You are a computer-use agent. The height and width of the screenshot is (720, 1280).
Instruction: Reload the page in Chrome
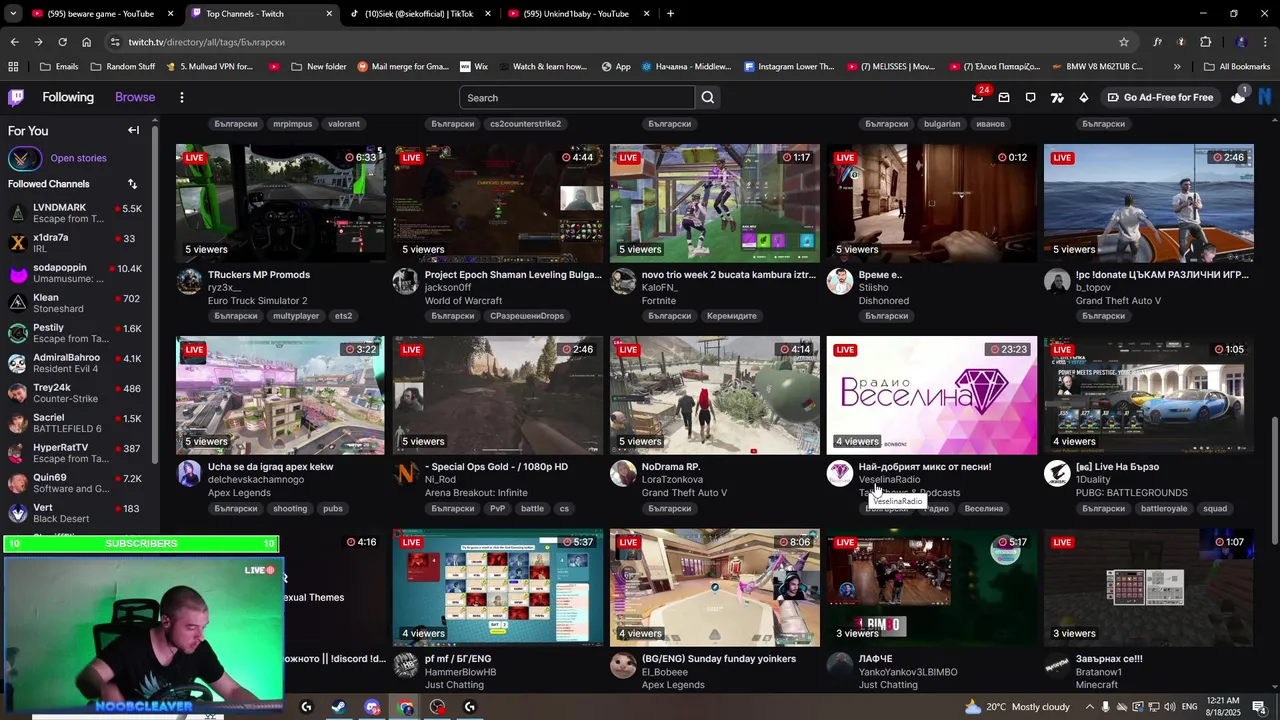[62, 42]
